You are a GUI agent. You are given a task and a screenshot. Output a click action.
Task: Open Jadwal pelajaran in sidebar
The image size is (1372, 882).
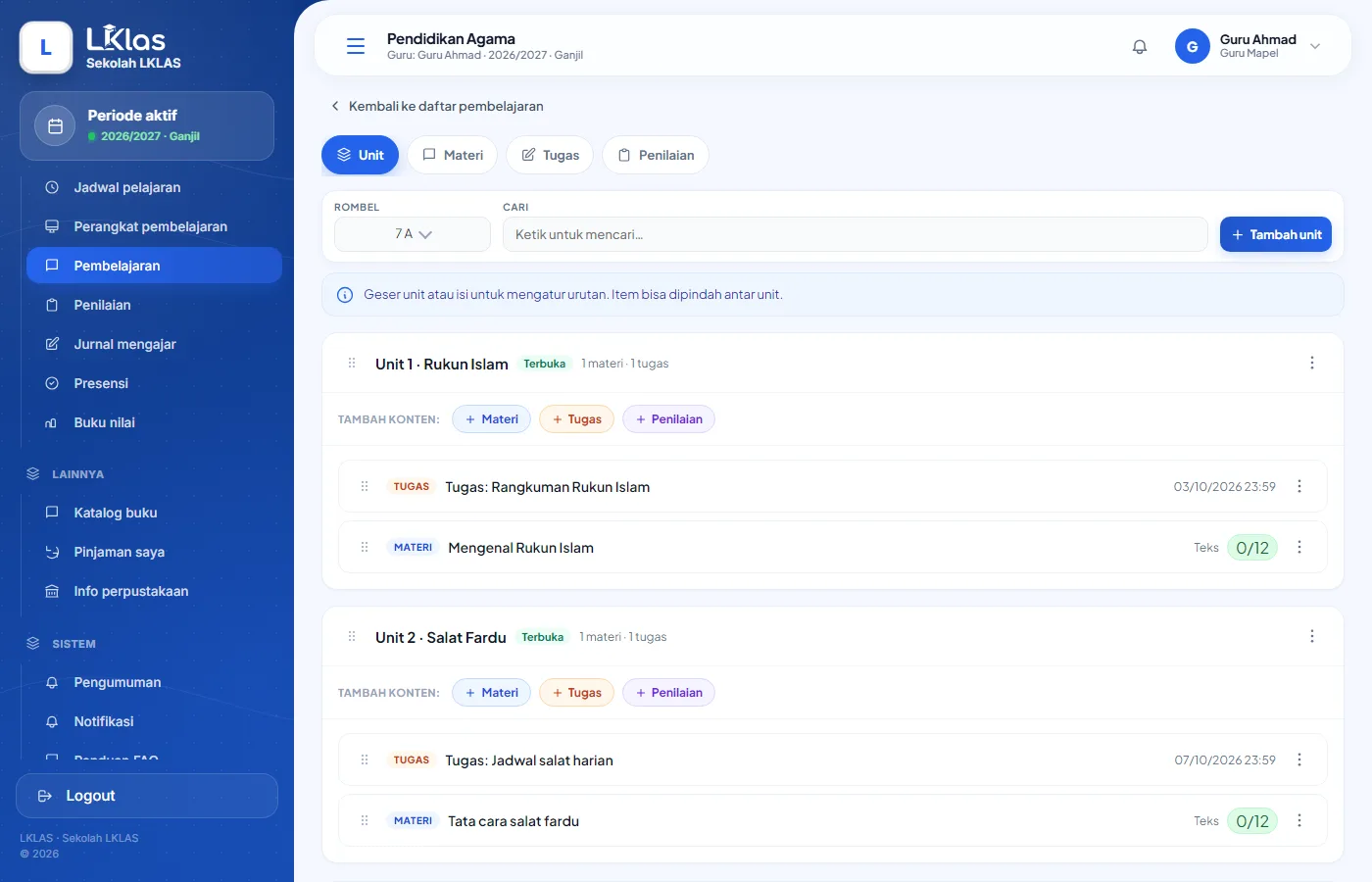(x=154, y=187)
